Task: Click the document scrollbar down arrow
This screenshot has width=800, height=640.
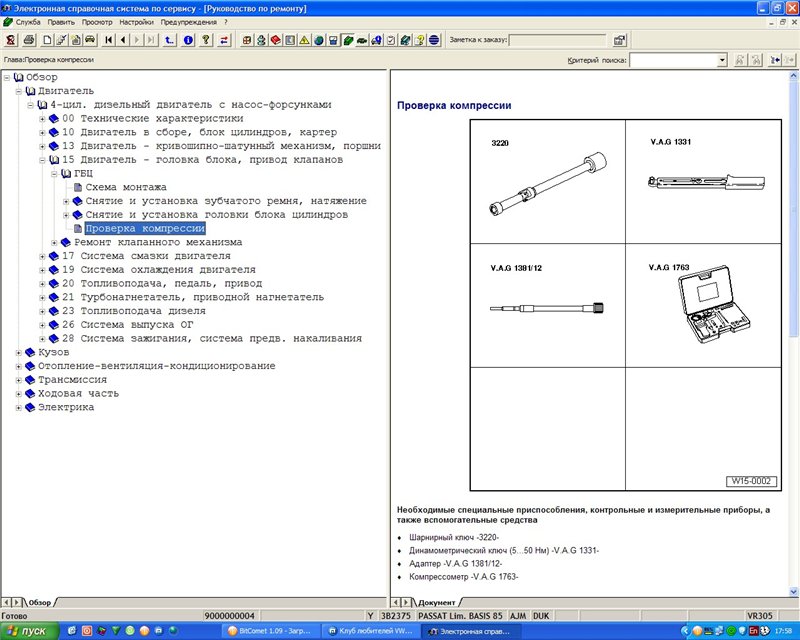Action: 793,592
